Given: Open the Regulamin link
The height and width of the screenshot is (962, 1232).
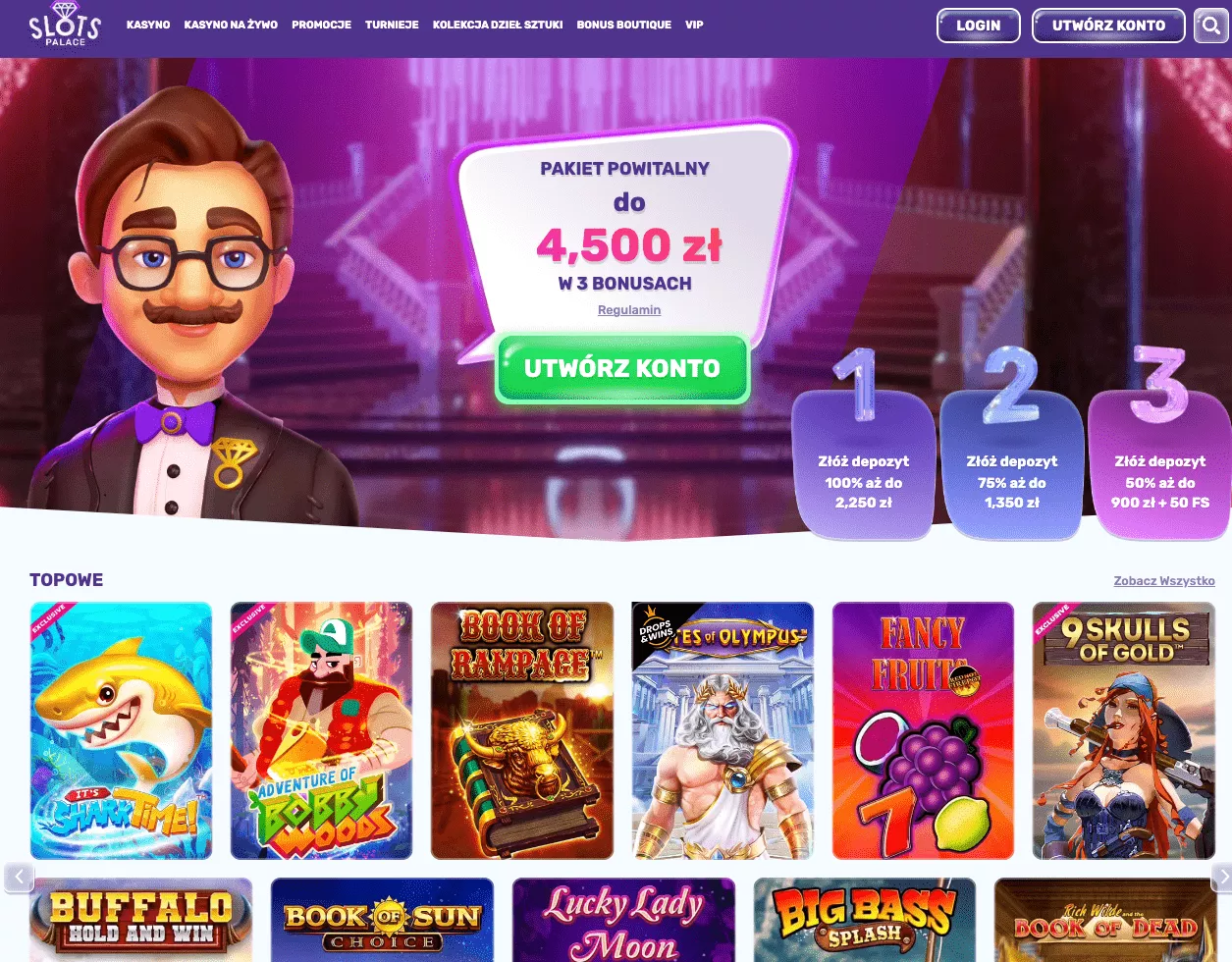Looking at the screenshot, I should [x=629, y=310].
